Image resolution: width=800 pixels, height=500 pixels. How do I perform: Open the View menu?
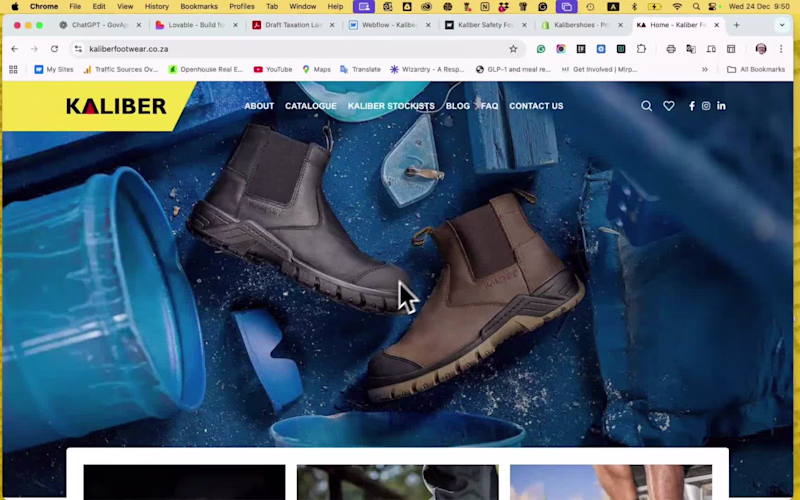pos(125,7)
